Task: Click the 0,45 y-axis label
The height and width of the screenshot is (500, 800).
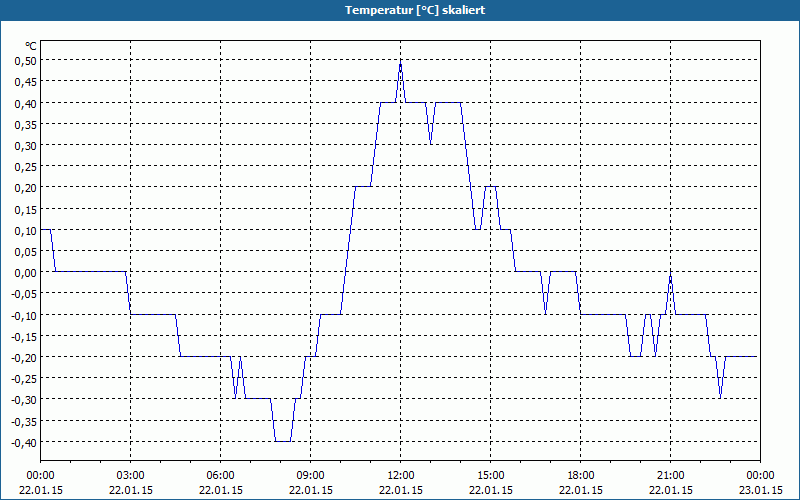Action: click(27, 82)
